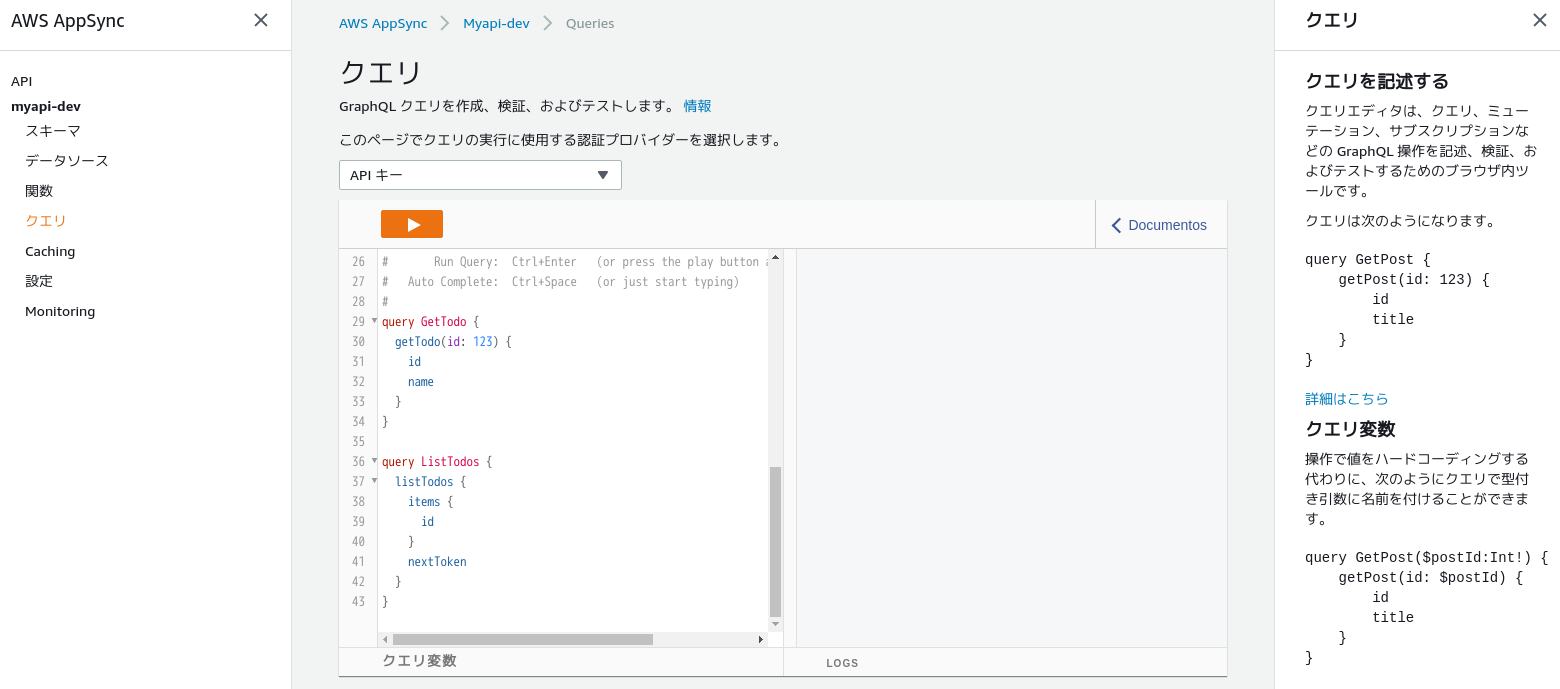Viewport: 1560px width, 689px height.
Task: Click the editor scroll-up arrow
Action: click(x=775, y=257)
